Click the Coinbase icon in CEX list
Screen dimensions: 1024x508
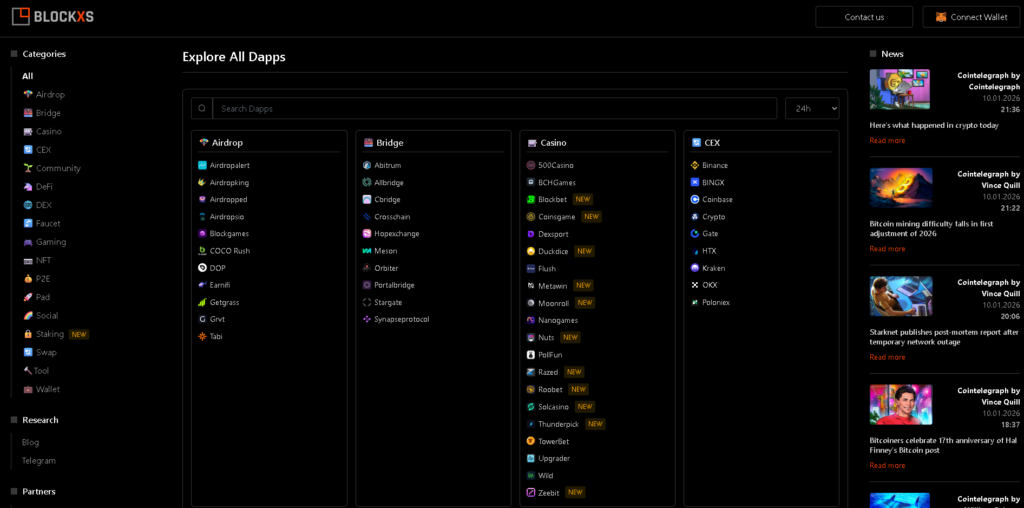point(695,199)
